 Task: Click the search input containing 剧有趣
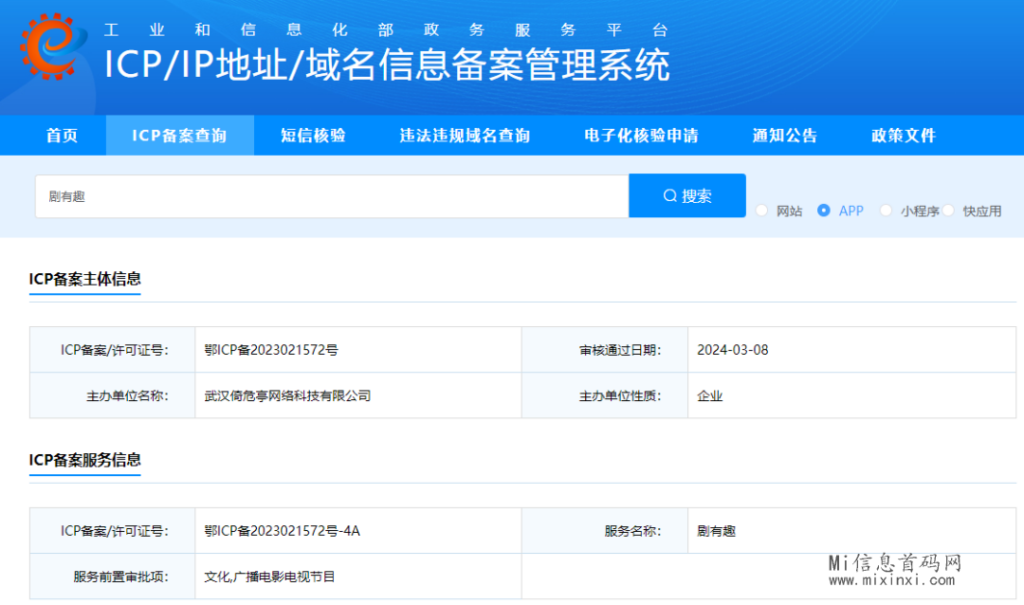[330, 197]
